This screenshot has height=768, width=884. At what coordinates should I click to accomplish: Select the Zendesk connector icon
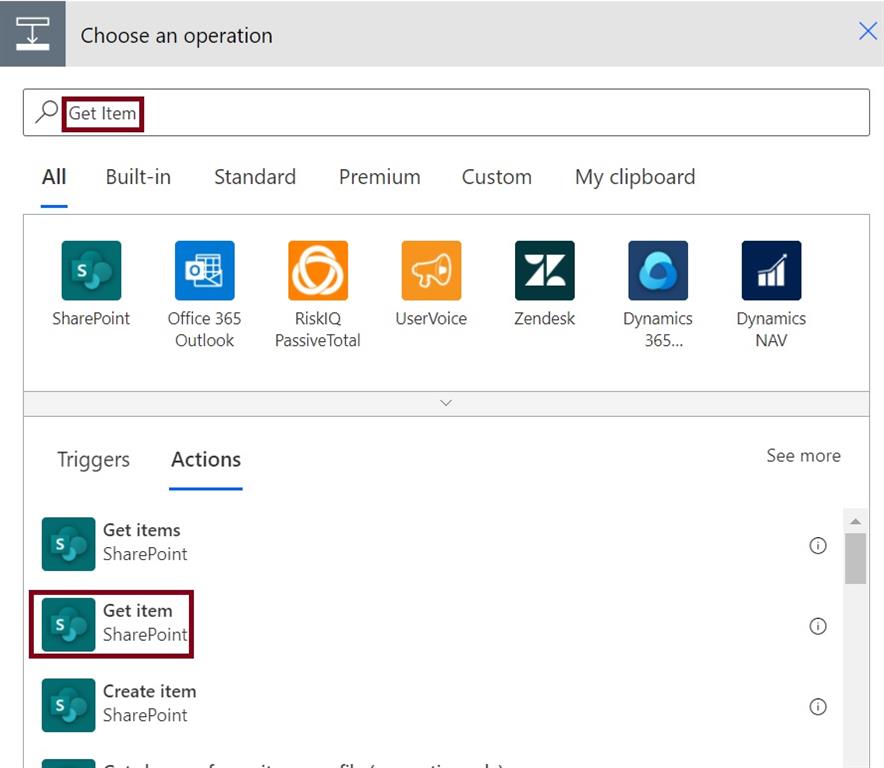pyautogui.click(x=545, y=271)
